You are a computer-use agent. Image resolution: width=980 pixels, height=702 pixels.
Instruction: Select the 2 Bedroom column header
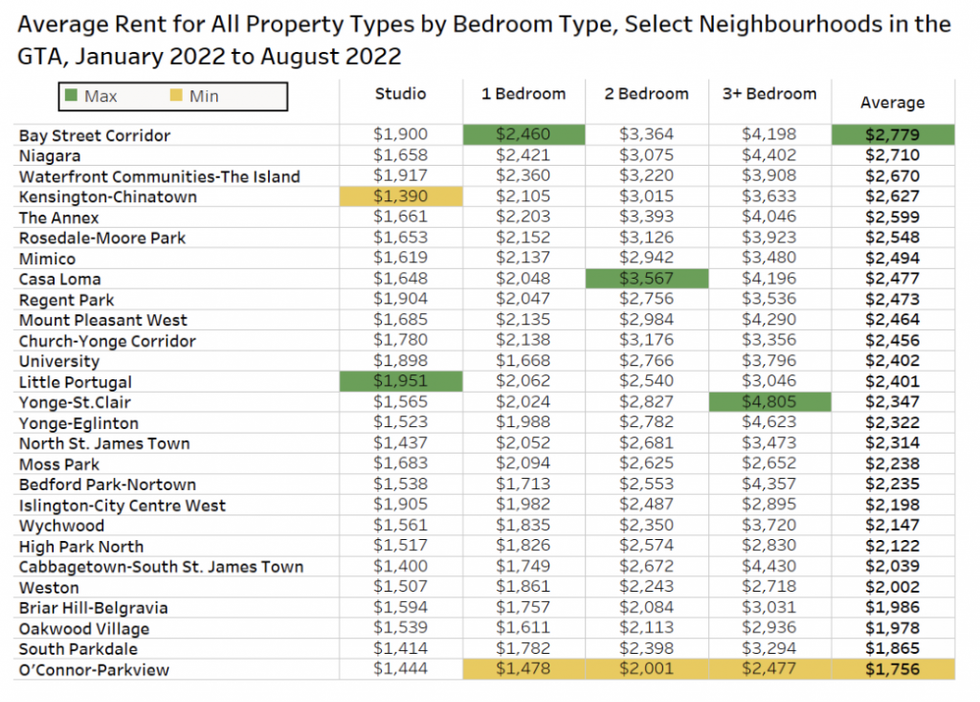646,94
